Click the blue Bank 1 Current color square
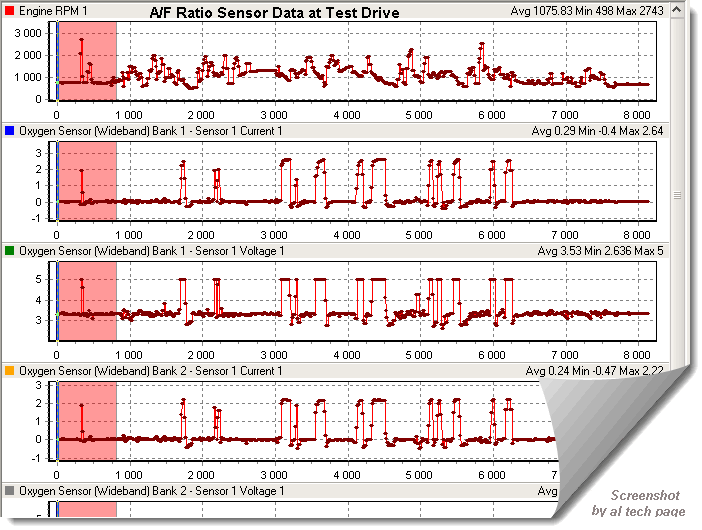Image resolution: width=702 pixels, height=530 pixels. coord(9,131)
